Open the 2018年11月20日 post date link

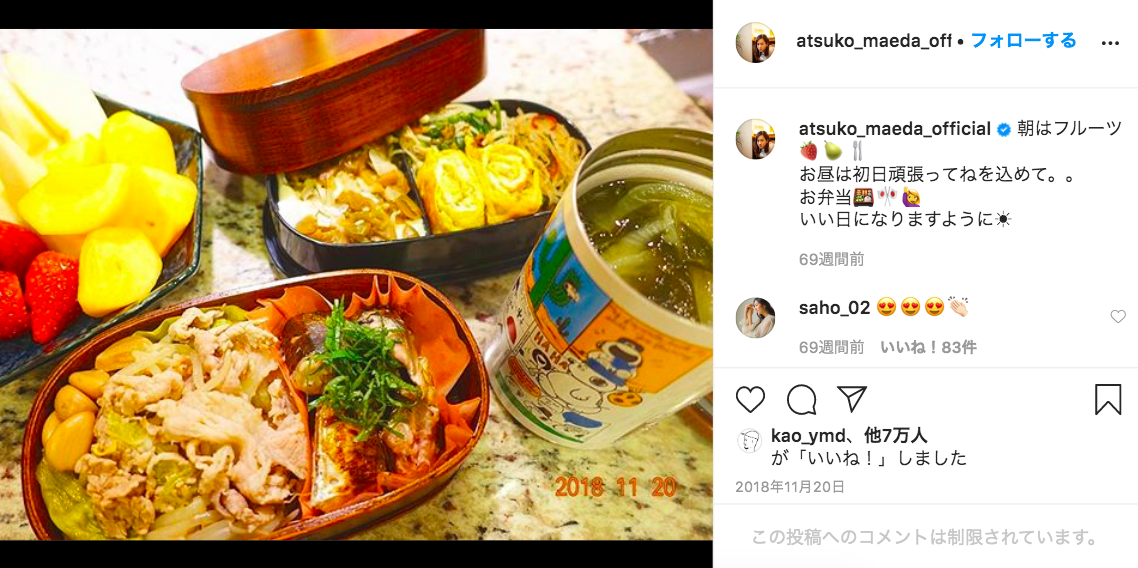[x=790, y=487]
